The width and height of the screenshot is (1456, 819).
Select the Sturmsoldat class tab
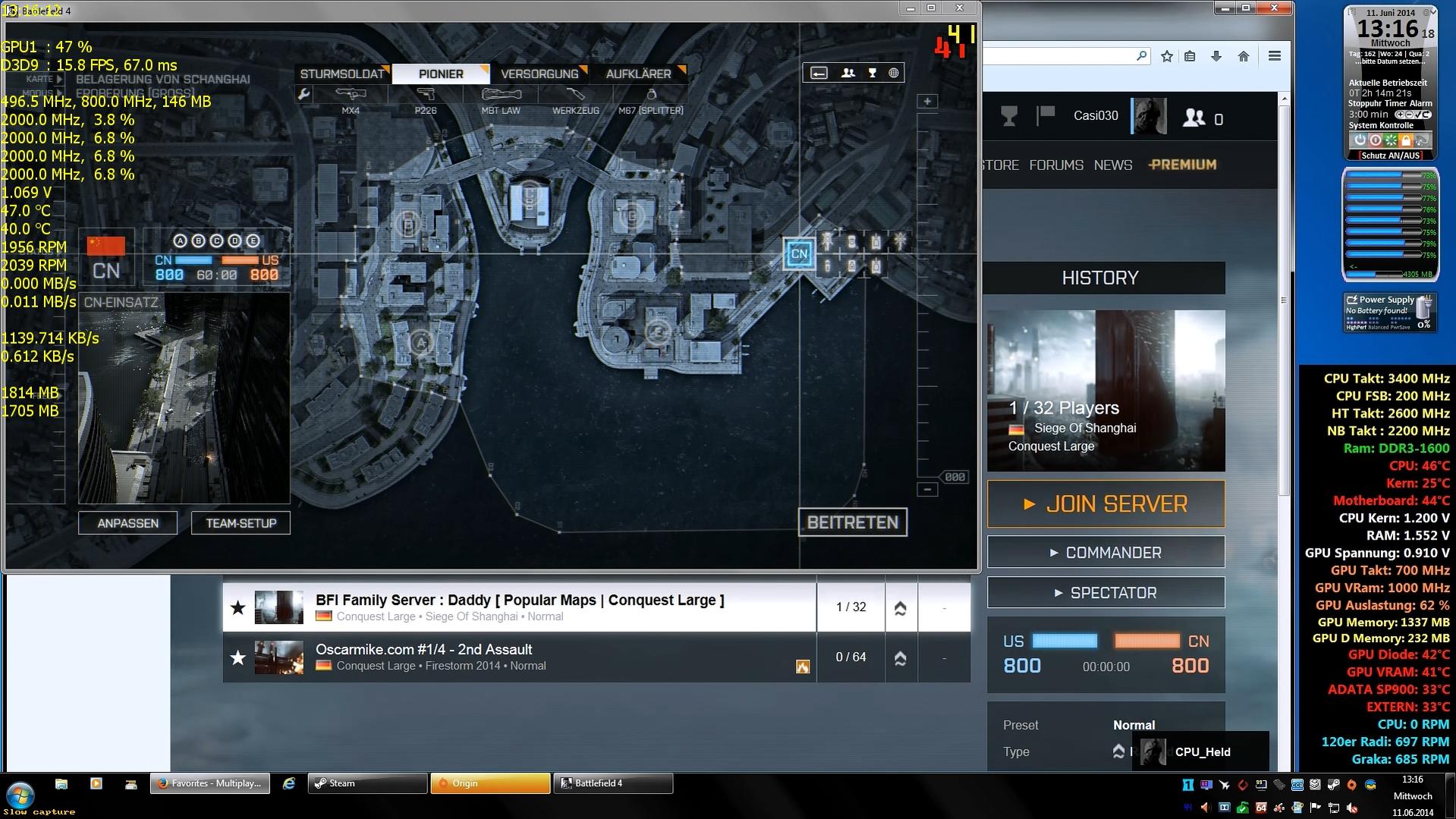pyautogui.click(x=342, y=74)
